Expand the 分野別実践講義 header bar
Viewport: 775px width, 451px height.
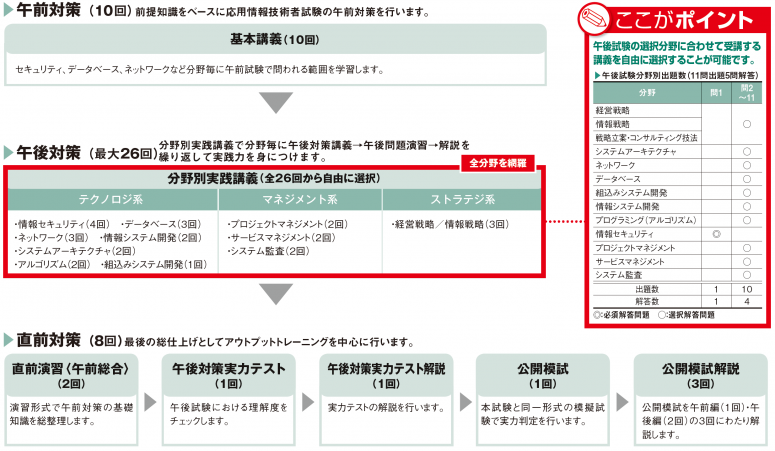tap(275, 178)
